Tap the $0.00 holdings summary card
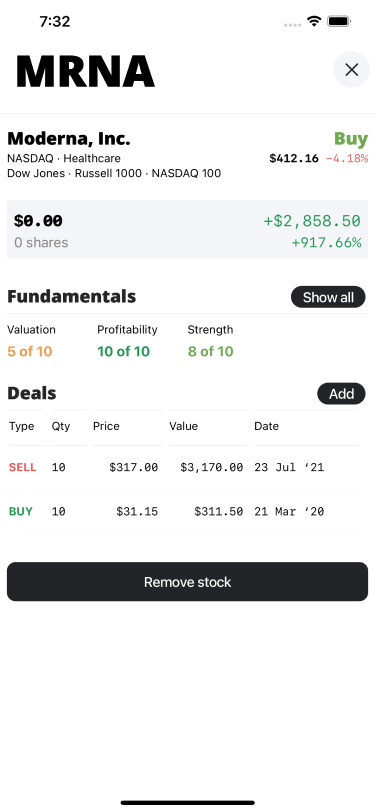This screenshot has height=812, width=375. click(x=188, y=229)
